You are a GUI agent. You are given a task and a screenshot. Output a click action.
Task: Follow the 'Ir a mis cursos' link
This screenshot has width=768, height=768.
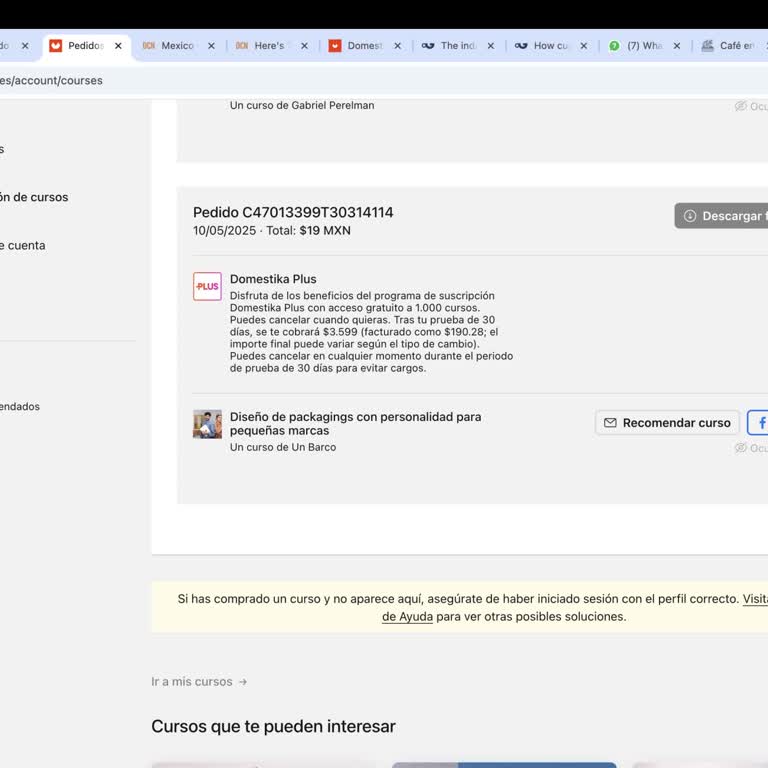pos(199,681)
